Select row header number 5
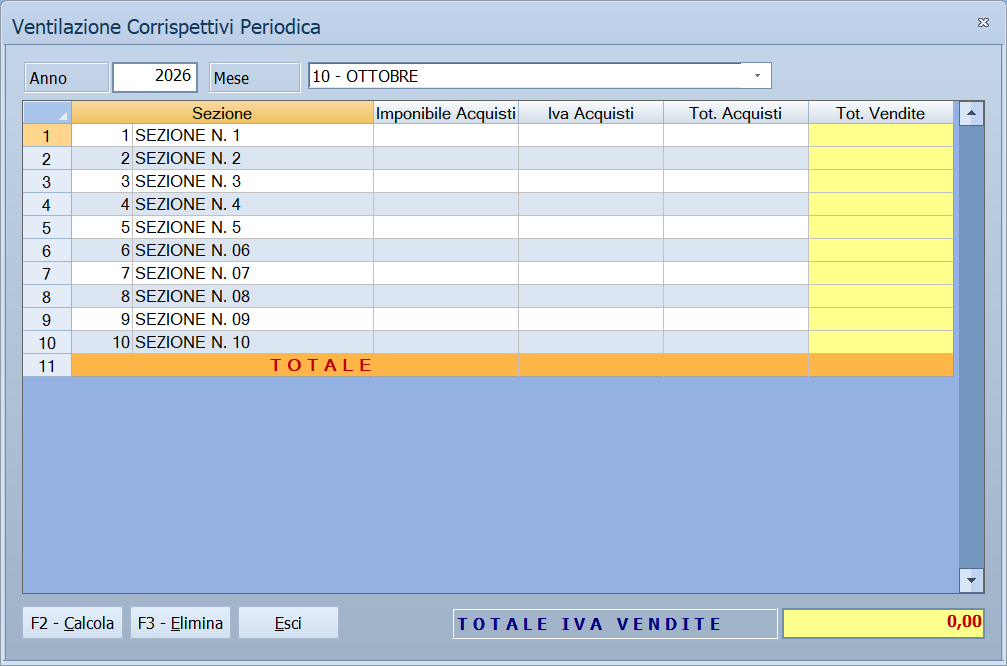 (47, 227)
